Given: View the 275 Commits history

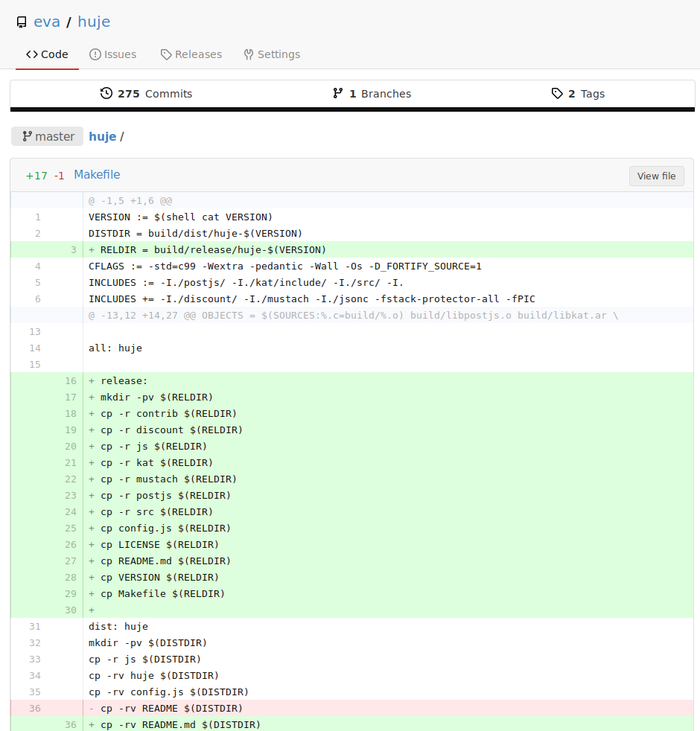Looking at the screenshot, I should click(x=146, y=93).
